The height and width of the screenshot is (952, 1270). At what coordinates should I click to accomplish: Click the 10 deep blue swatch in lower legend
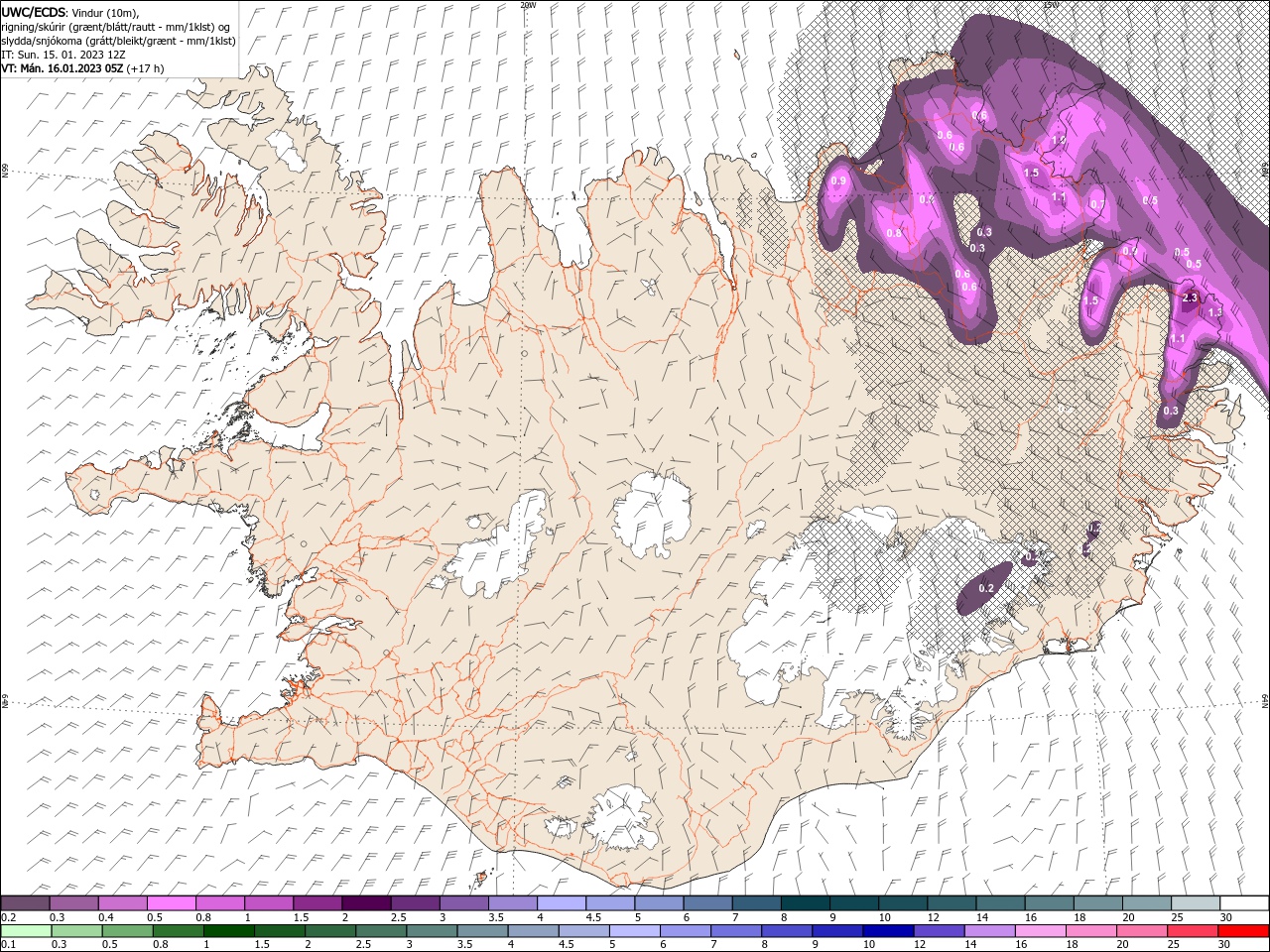tap(888, 930)
